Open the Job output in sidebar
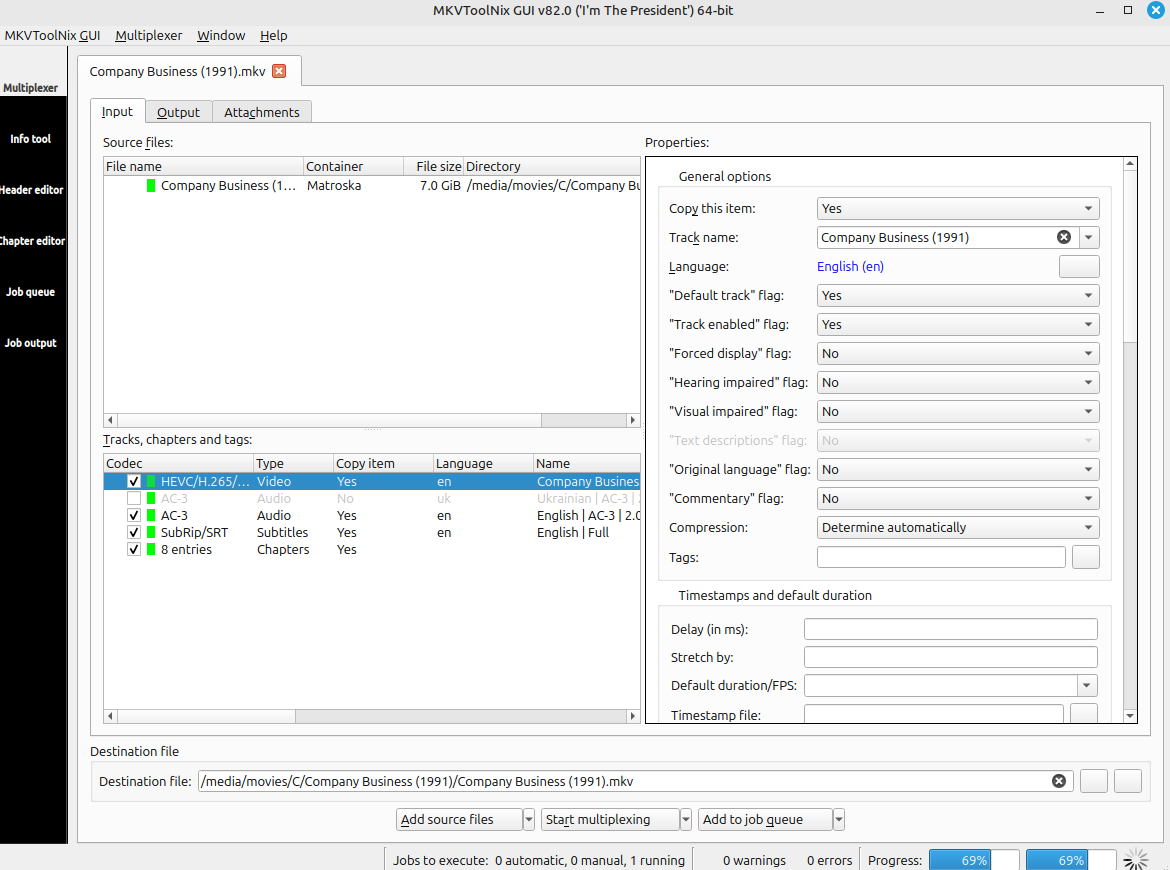Image resolution: width=1170 pixels, height=870 pixels. 31,342
